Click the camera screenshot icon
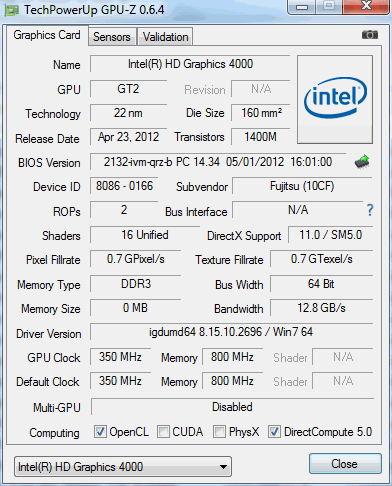 pyautogui.click(x=370, y=35)
